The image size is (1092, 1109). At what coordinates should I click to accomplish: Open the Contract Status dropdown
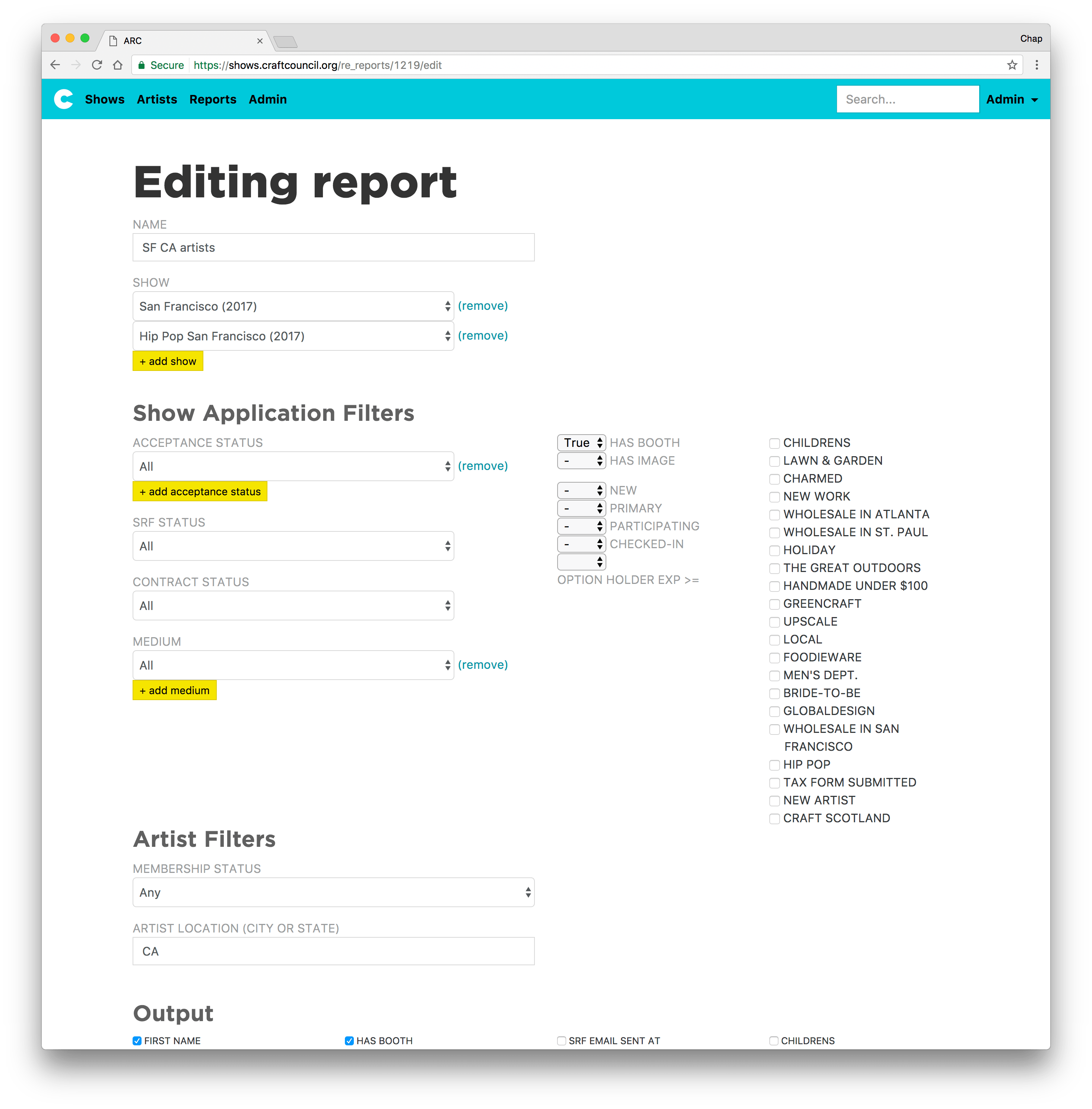293,606
